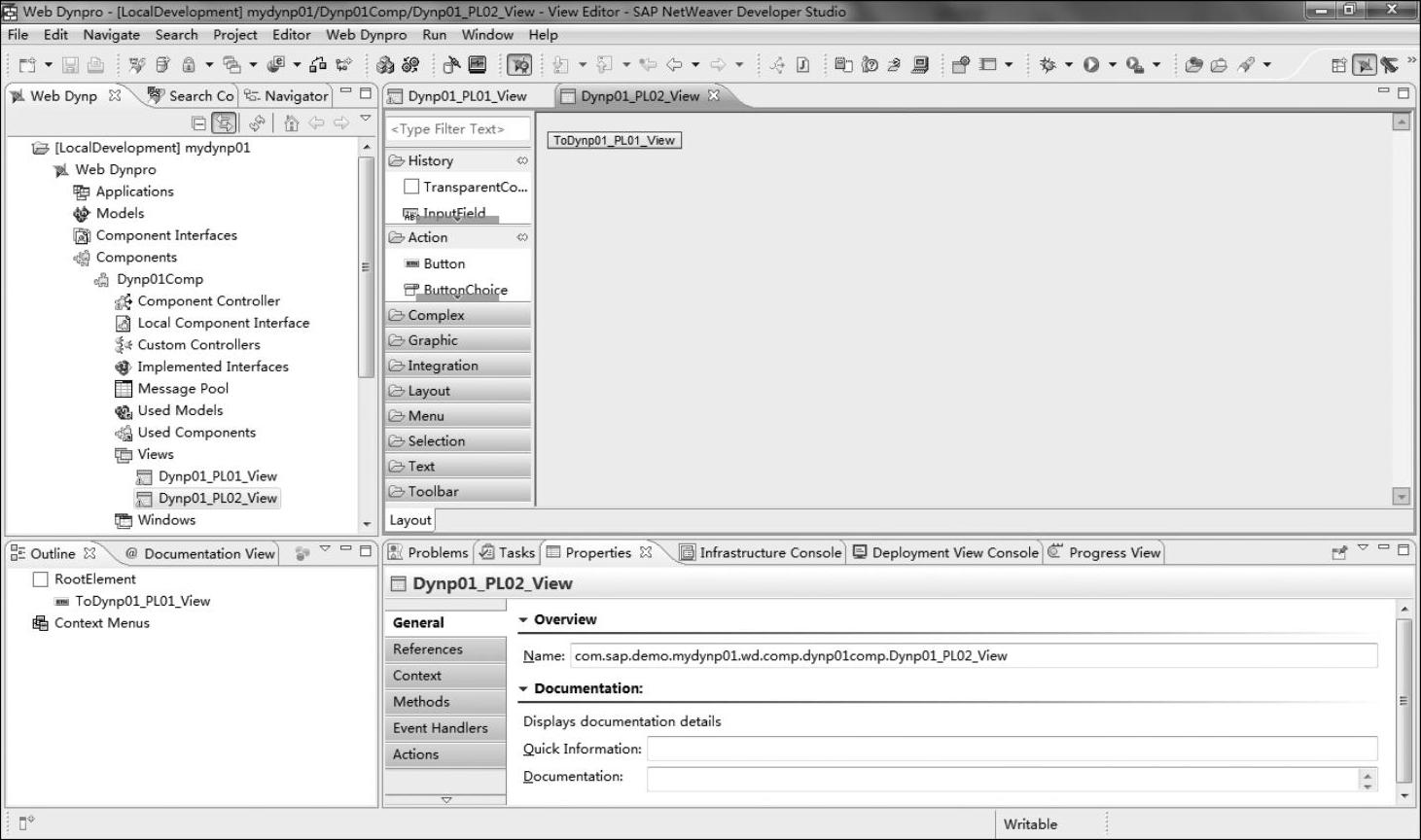Click the highlighted Web Dynpro perspective icon
The width and height of the screenshot is (1421, 840).
1365,65
